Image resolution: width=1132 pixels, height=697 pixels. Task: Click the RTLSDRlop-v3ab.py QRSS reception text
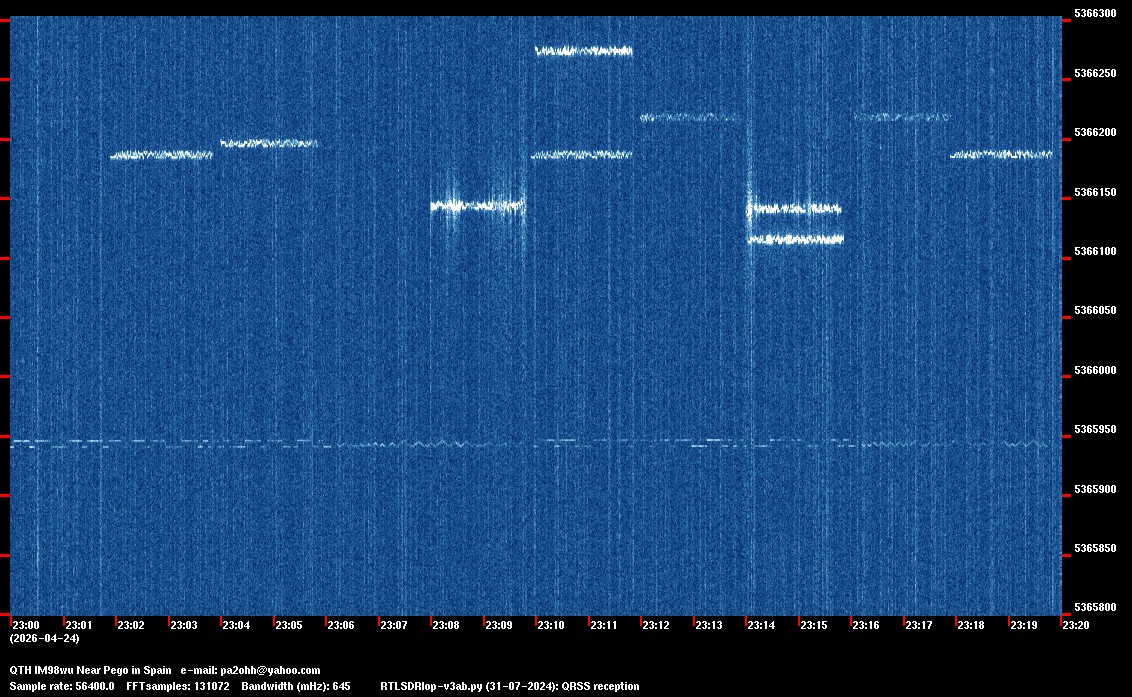point(510,686)
